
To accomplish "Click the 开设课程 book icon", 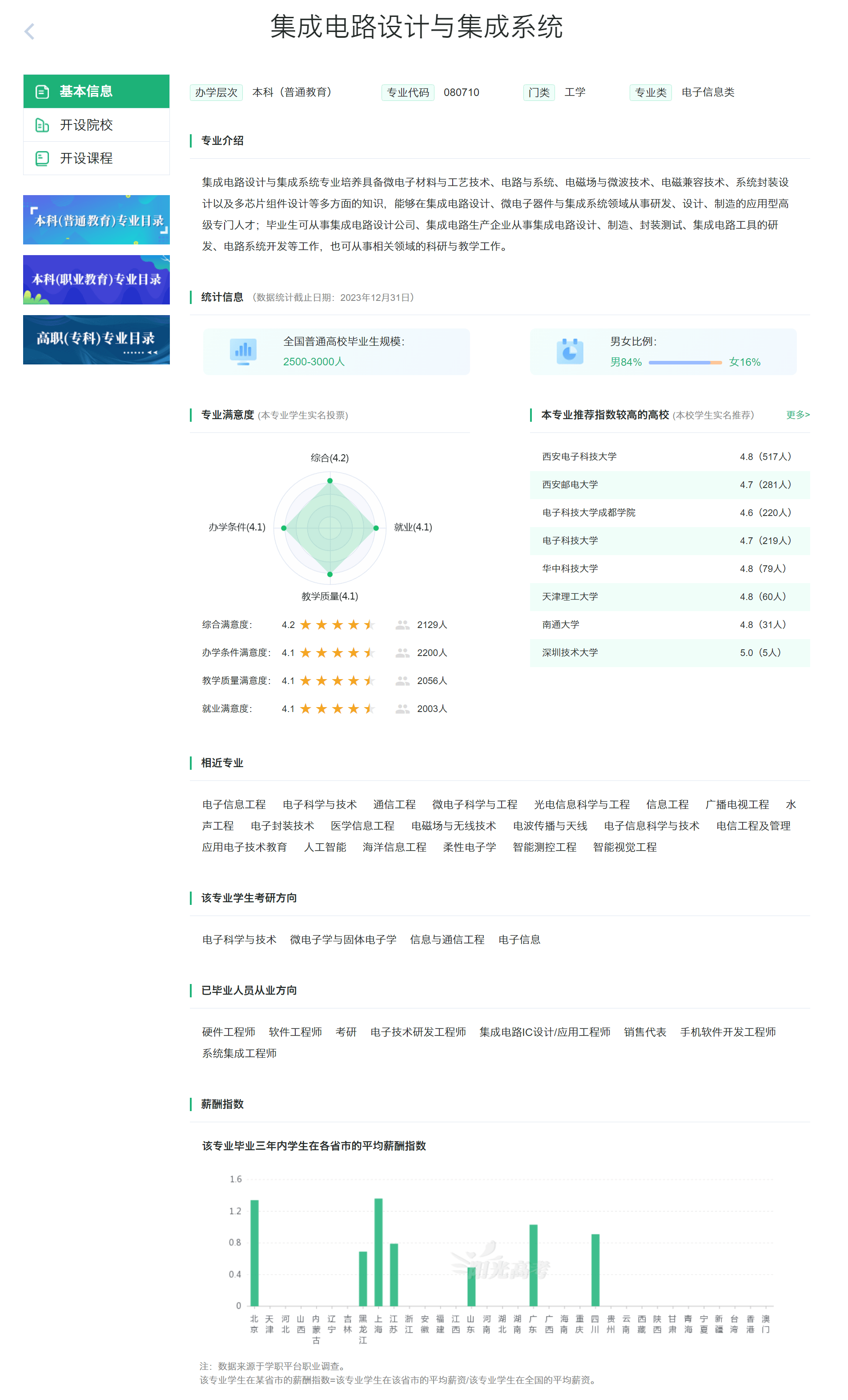I will coord(42,159).
